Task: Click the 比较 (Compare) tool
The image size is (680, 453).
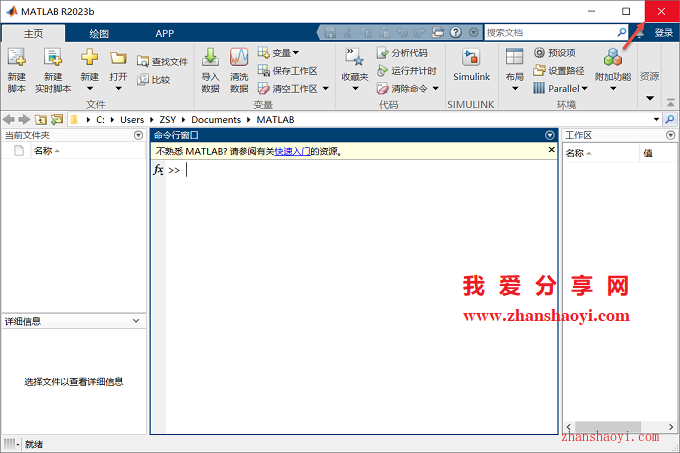Action: point(154,80)
